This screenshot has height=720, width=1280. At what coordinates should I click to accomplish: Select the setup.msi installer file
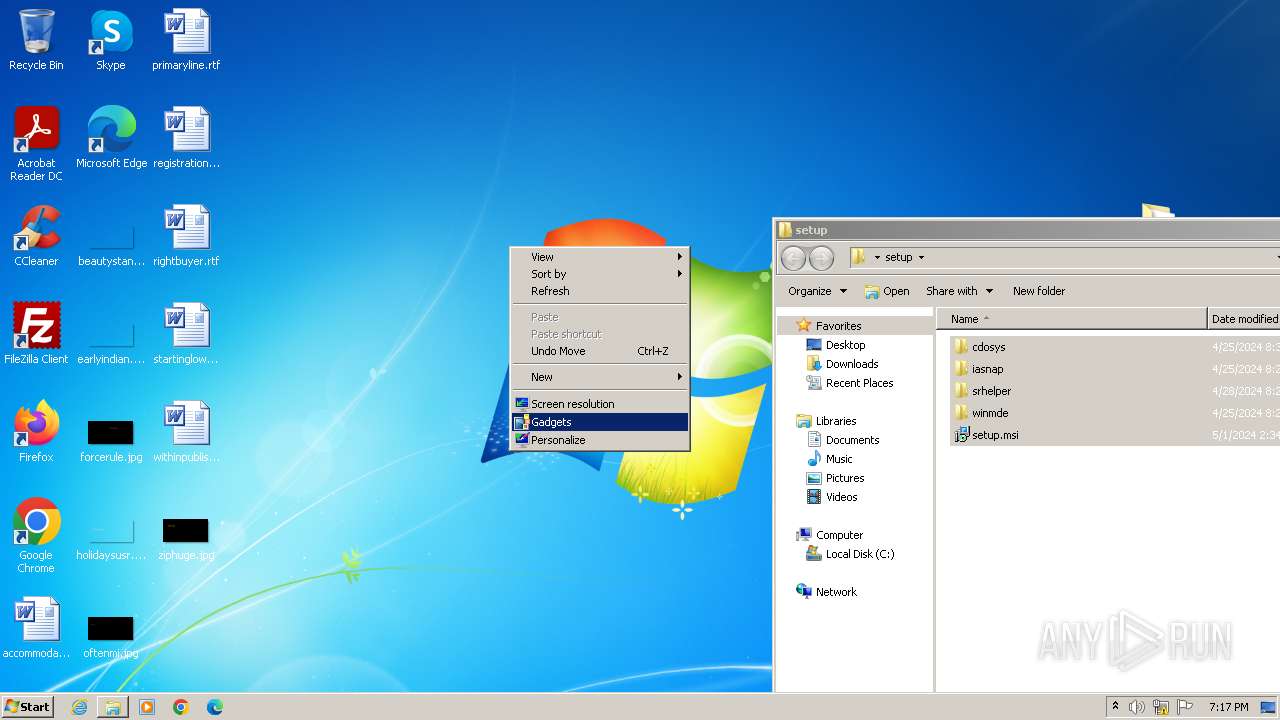coord(986,435)
